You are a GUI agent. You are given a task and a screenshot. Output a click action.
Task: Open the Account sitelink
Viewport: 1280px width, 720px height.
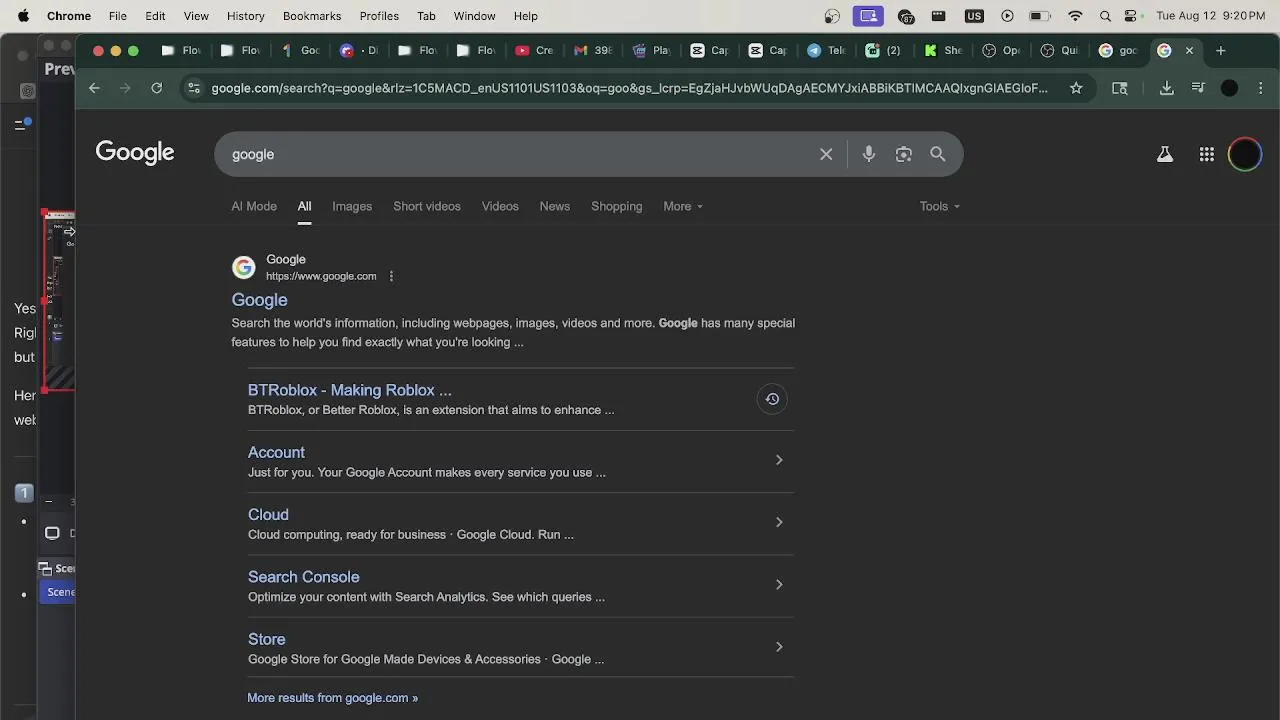276,452
